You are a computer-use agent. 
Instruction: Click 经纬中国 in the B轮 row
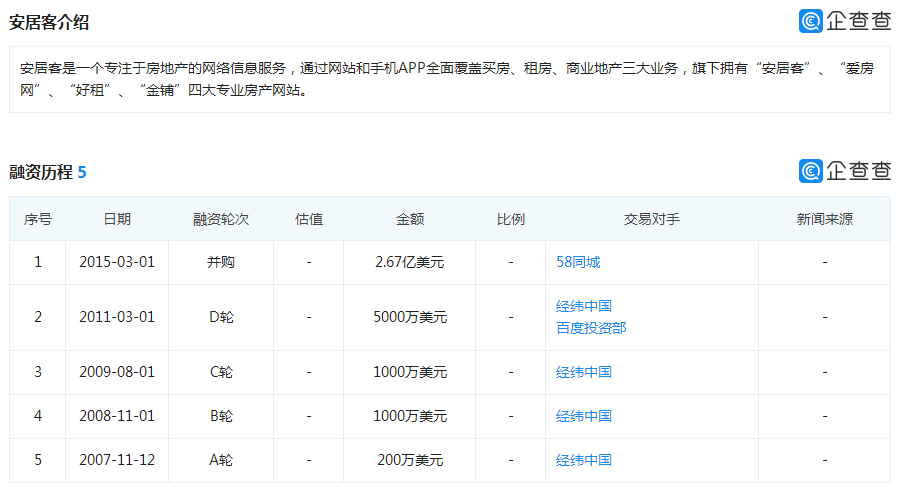[x=584, y=416]
